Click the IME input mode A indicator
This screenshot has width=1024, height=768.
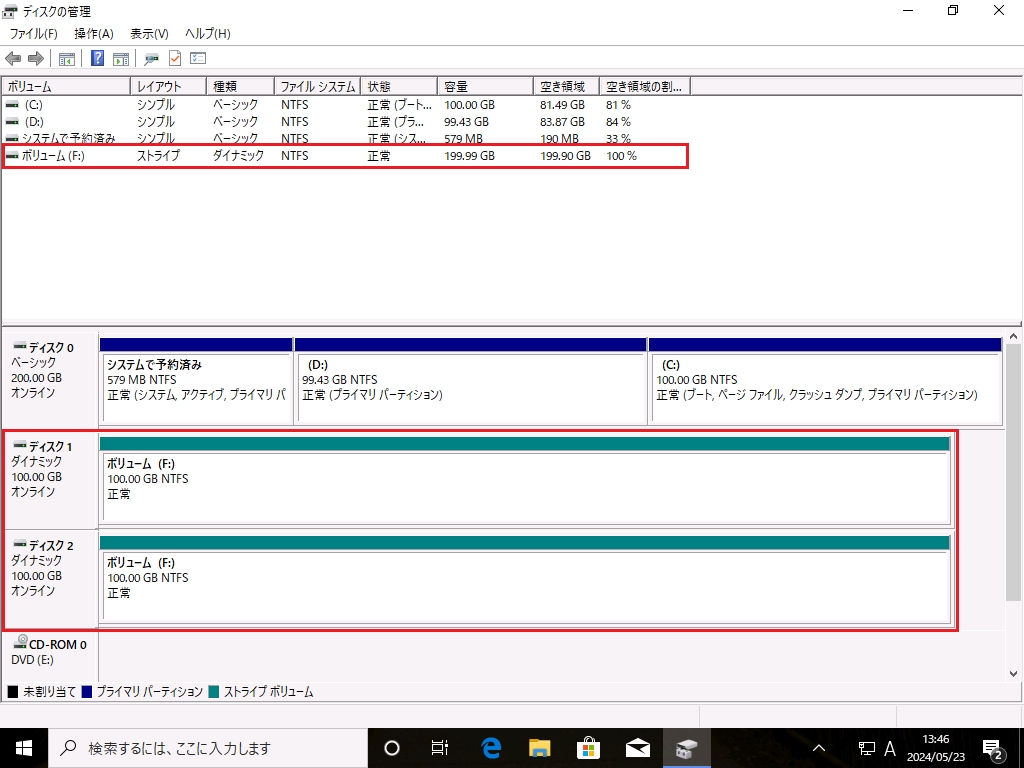[889, 748]
